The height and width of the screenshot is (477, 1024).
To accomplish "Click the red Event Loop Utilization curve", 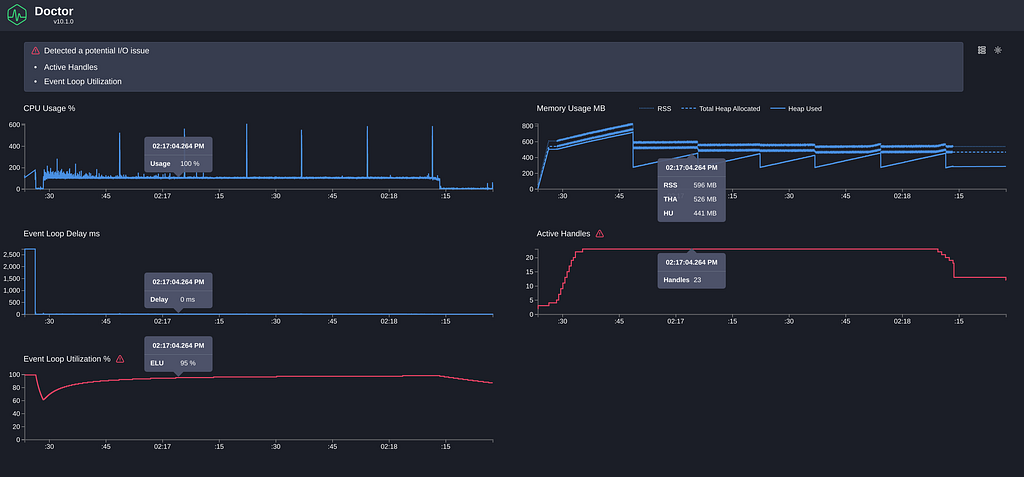I will pyautogui.click(x=258, y=377).
